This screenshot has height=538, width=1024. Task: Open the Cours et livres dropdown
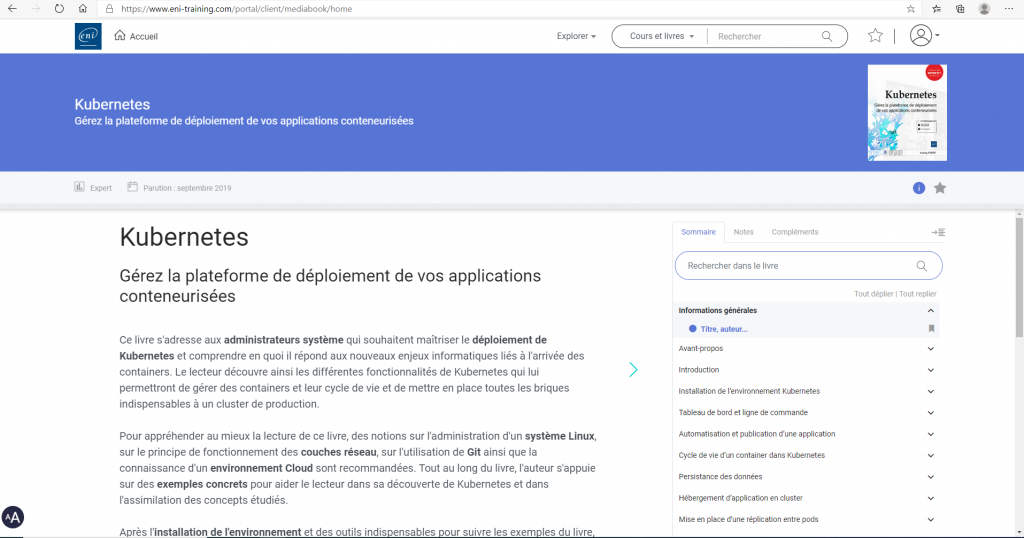(x=661, y=36)
